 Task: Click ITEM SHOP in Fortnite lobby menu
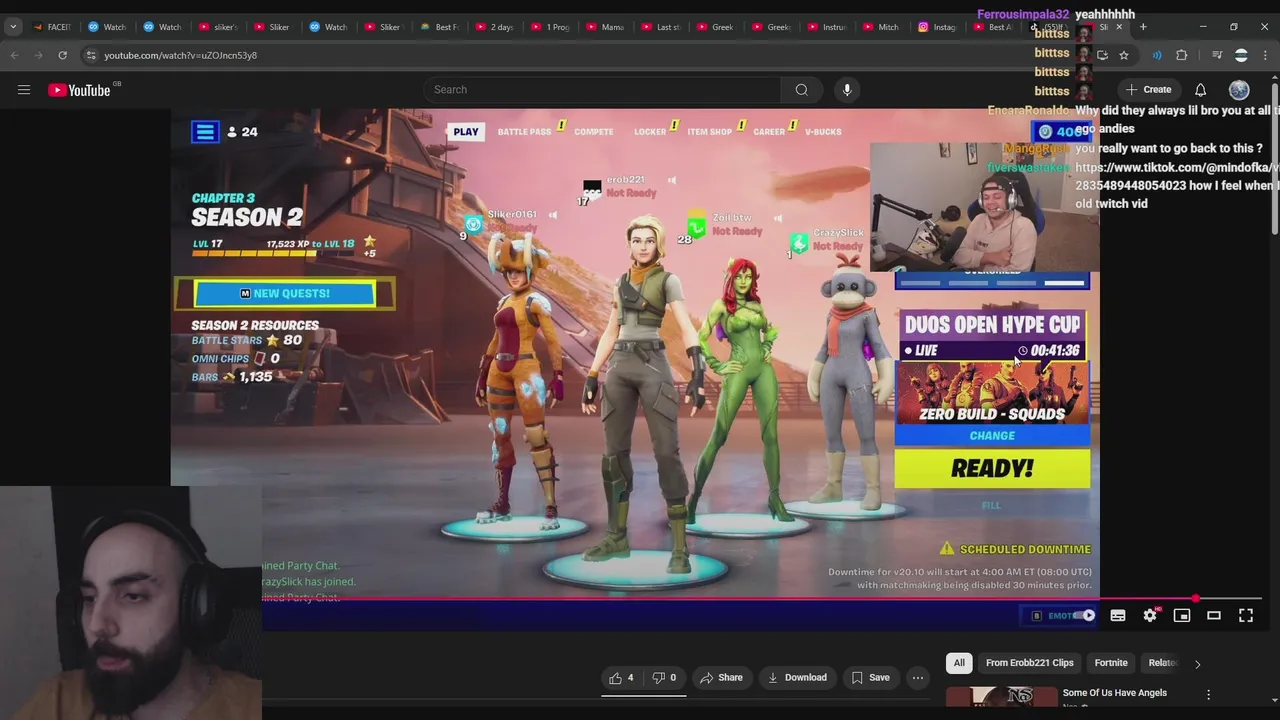click(709, 132)
